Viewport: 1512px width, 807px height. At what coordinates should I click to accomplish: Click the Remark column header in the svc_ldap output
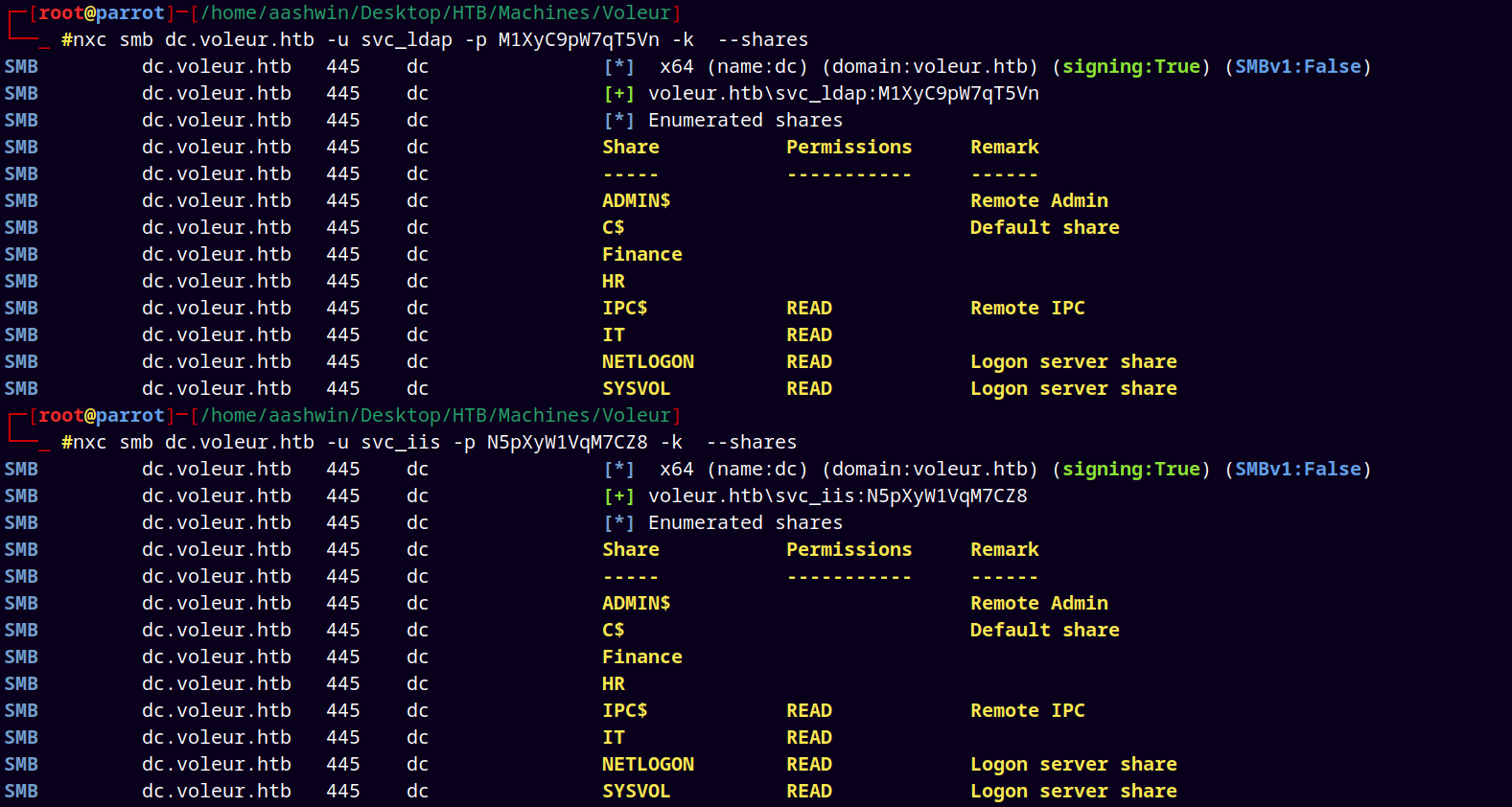point(1005,148)
